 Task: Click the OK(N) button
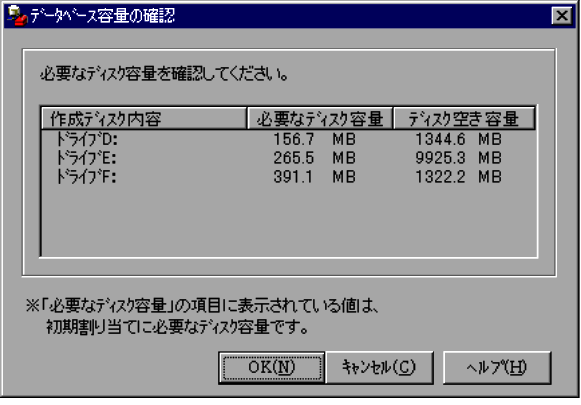(x=272, y=368)
